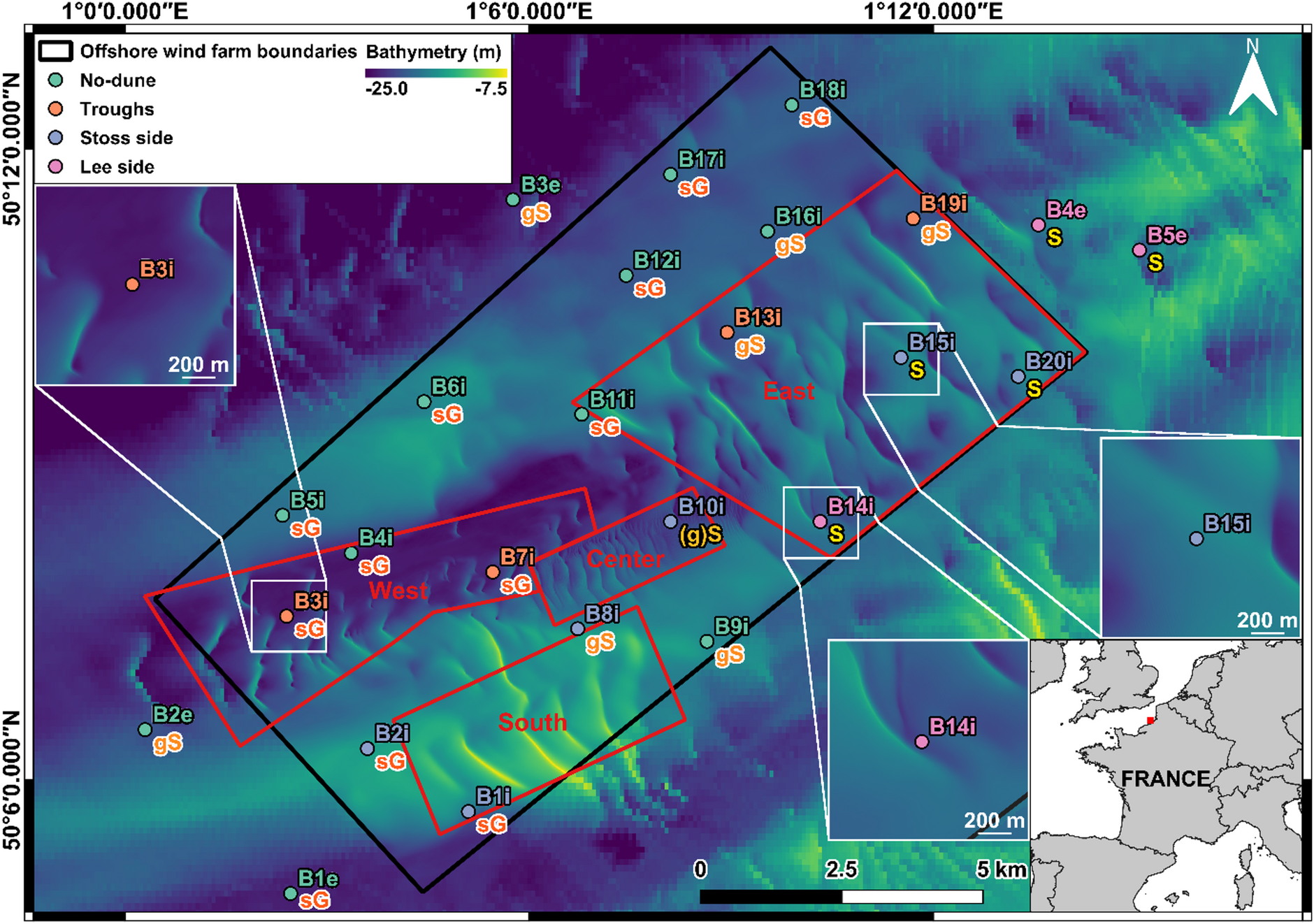Screen dimensions: 1314x924
Task: Click the B5i station marker dot
Action: coord(282,515)
